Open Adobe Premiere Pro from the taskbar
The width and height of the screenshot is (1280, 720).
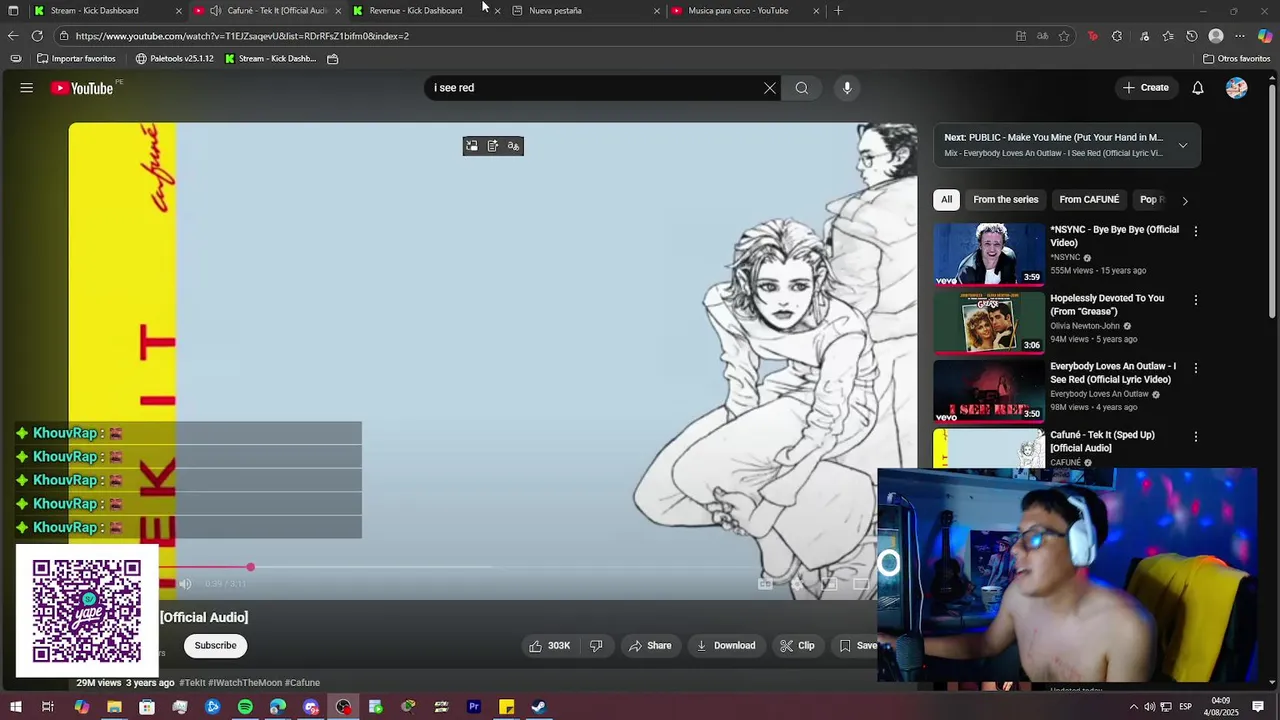click(x=474, y=707)
